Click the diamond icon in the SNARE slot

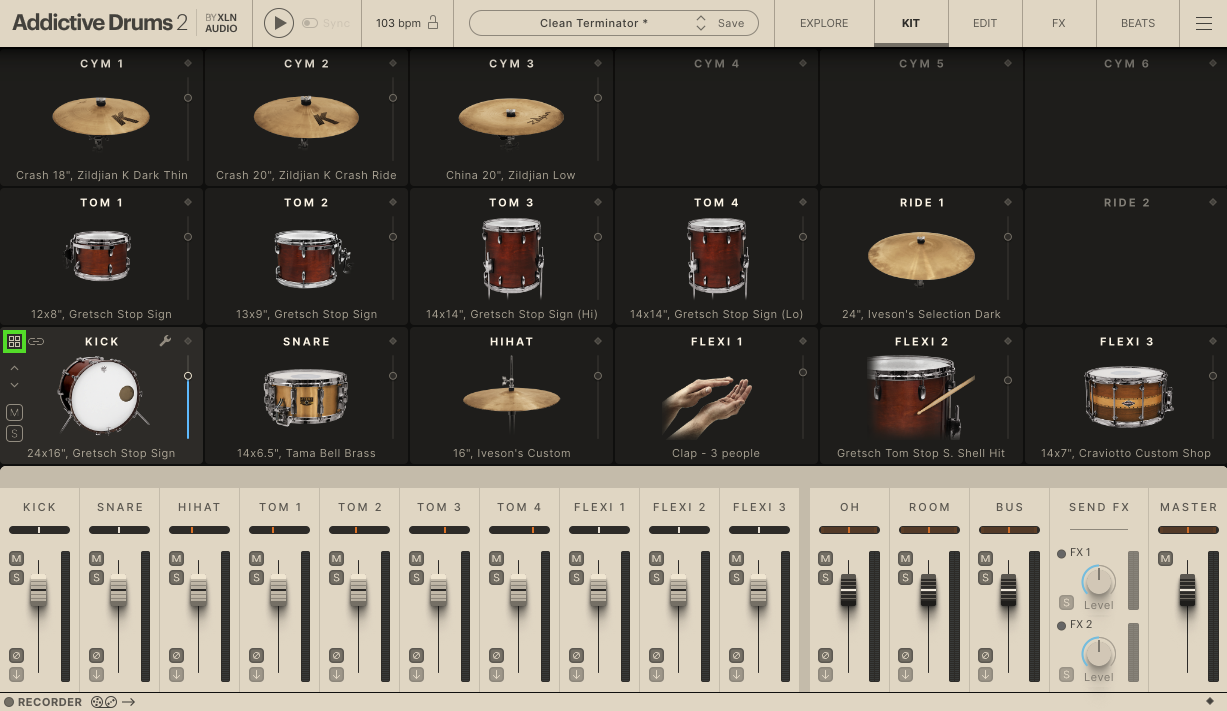click(393, 342)
